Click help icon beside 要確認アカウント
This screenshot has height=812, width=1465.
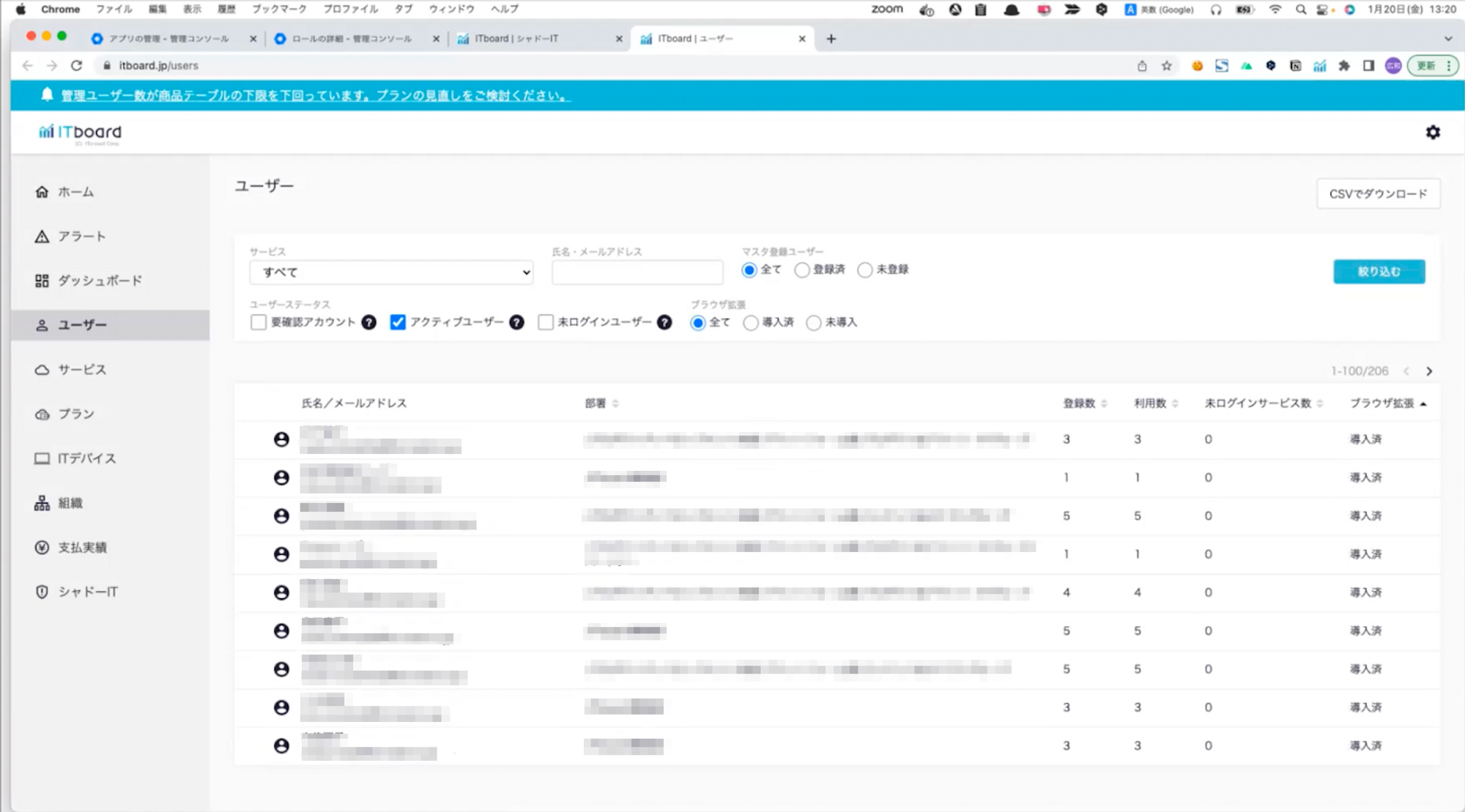point(369,322)
